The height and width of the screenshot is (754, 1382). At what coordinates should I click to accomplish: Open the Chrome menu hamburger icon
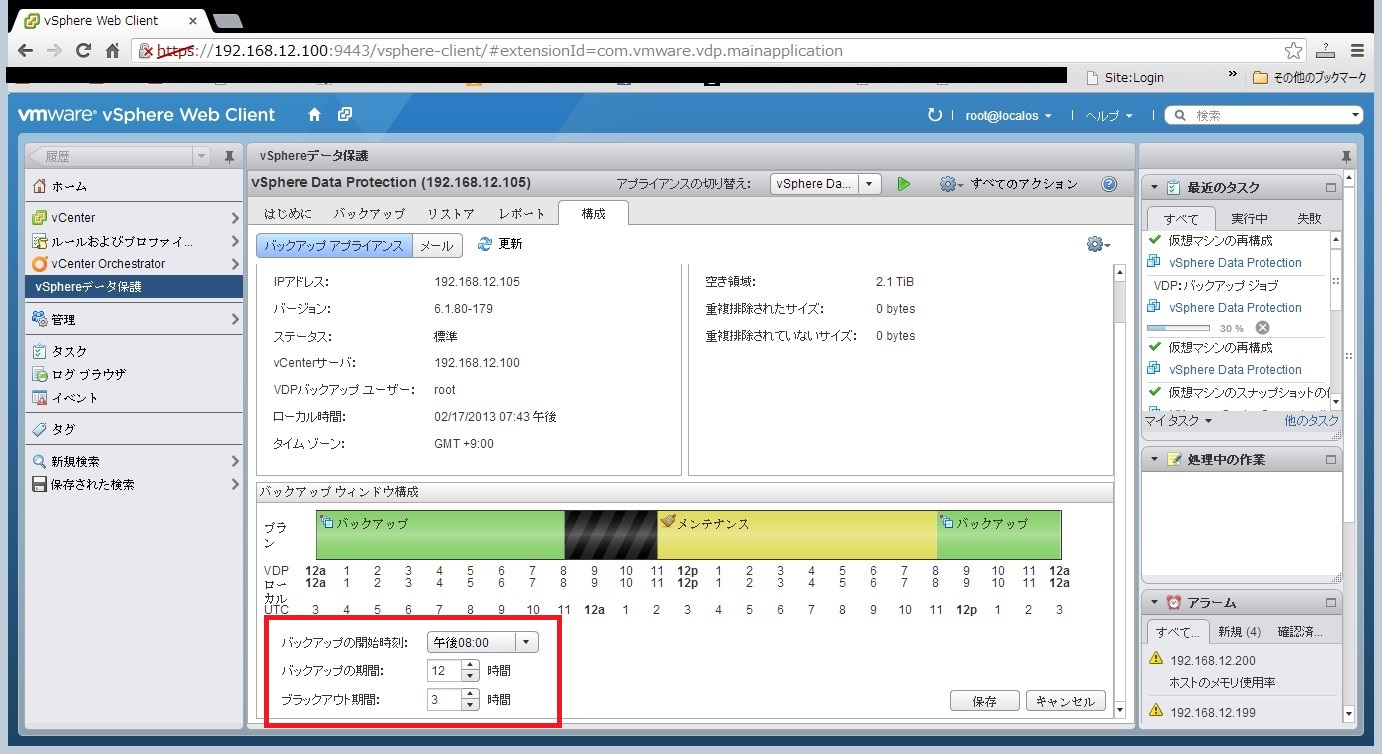[1357, 50]
